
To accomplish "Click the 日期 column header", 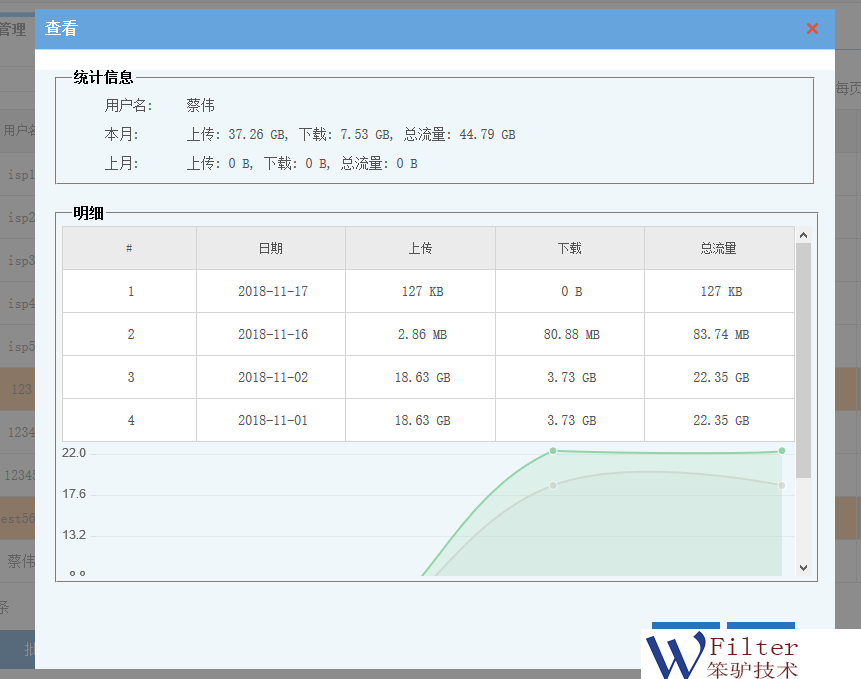I will pyautogui.click(x=270, y=248).
